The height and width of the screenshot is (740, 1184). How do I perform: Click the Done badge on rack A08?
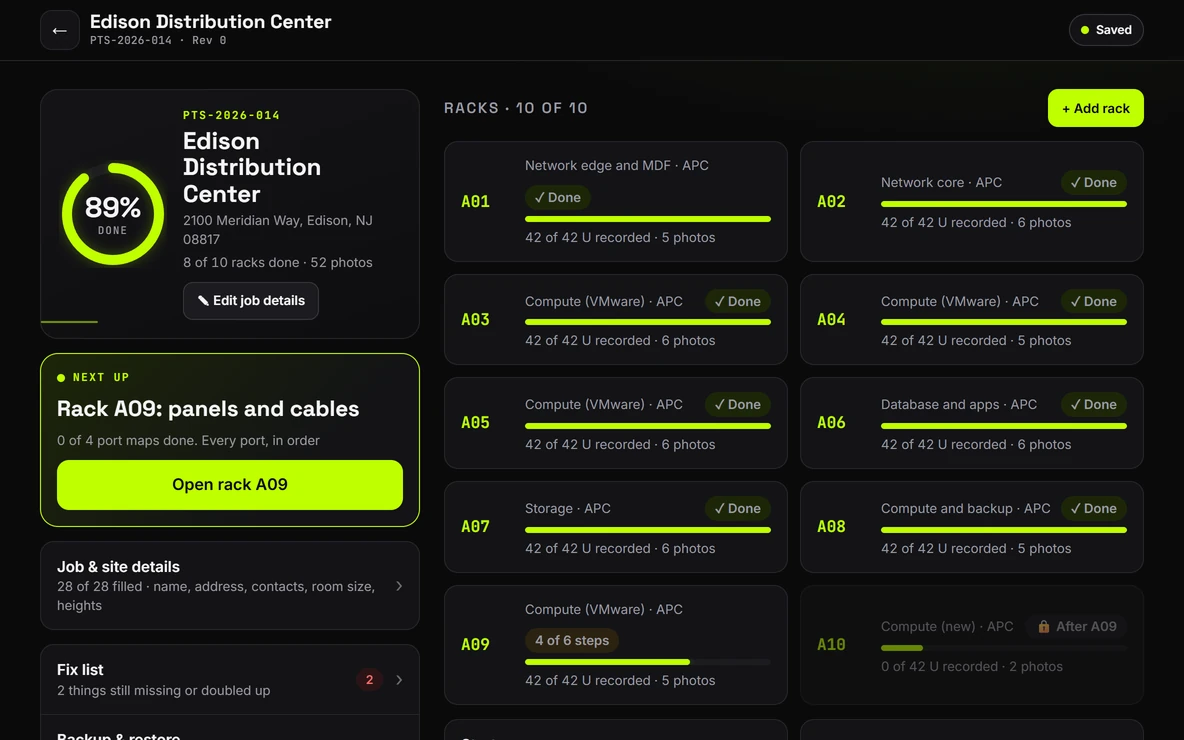click(1093, 509)
